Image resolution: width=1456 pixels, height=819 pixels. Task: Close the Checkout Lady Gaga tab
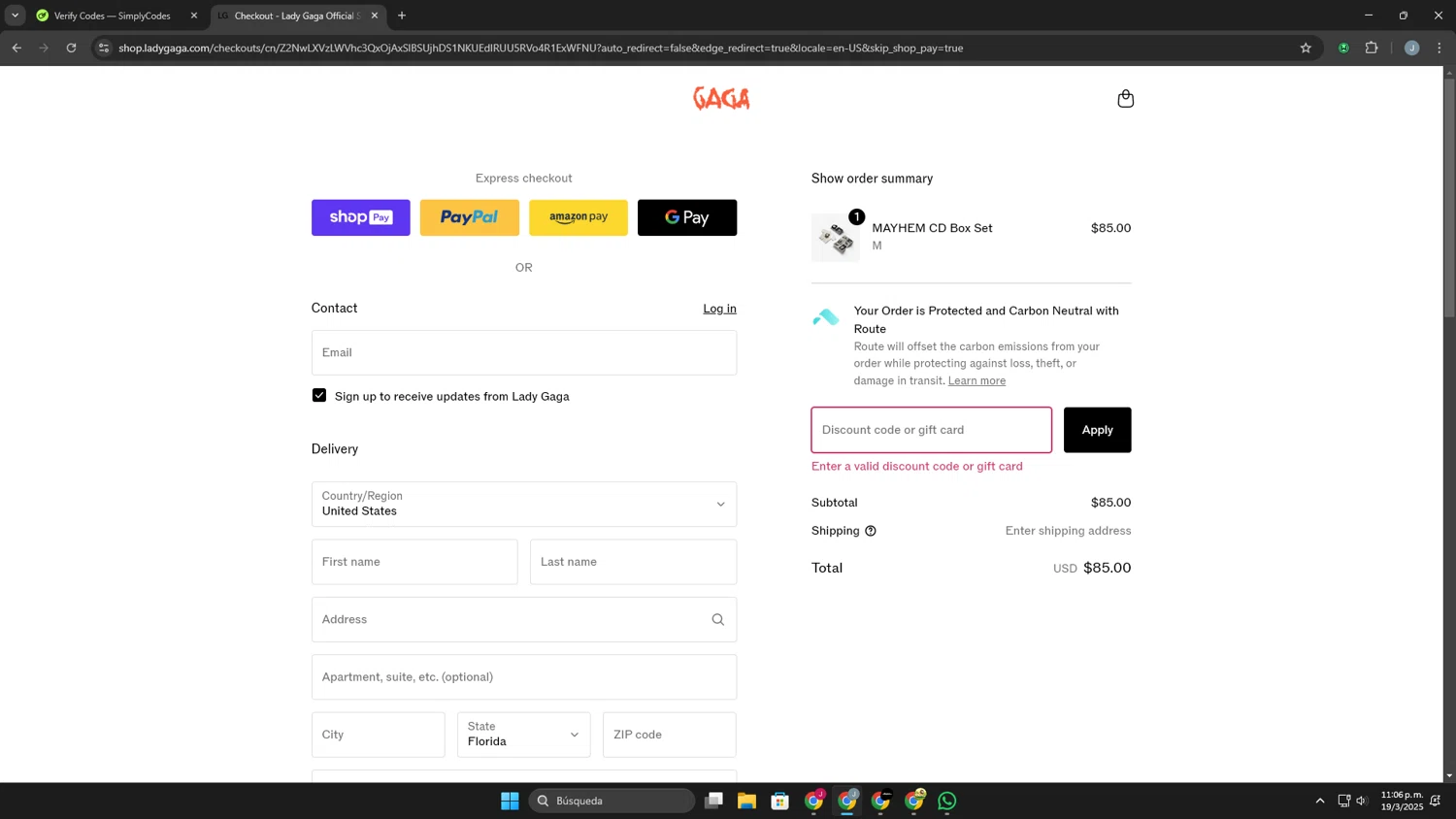click(375, 16)
